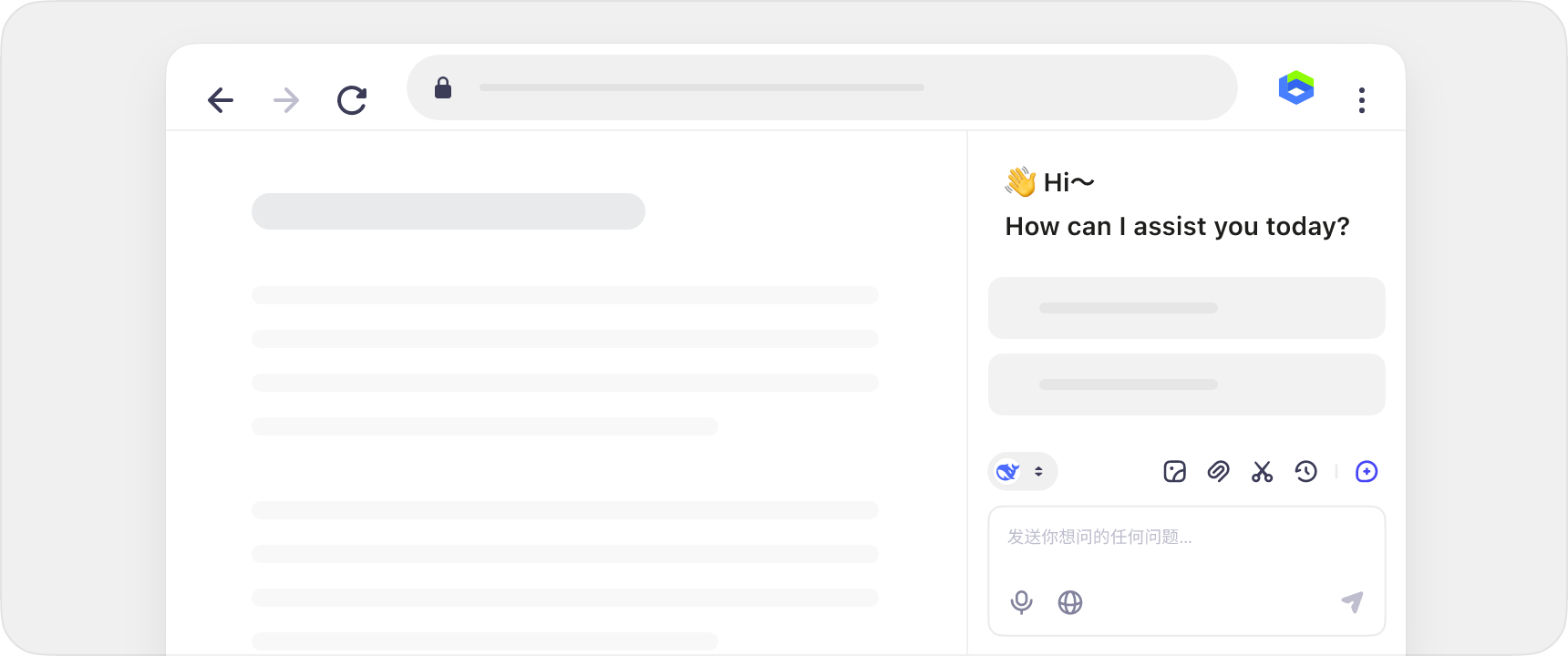Attach a file with paperclip icon

point(1219,471)
